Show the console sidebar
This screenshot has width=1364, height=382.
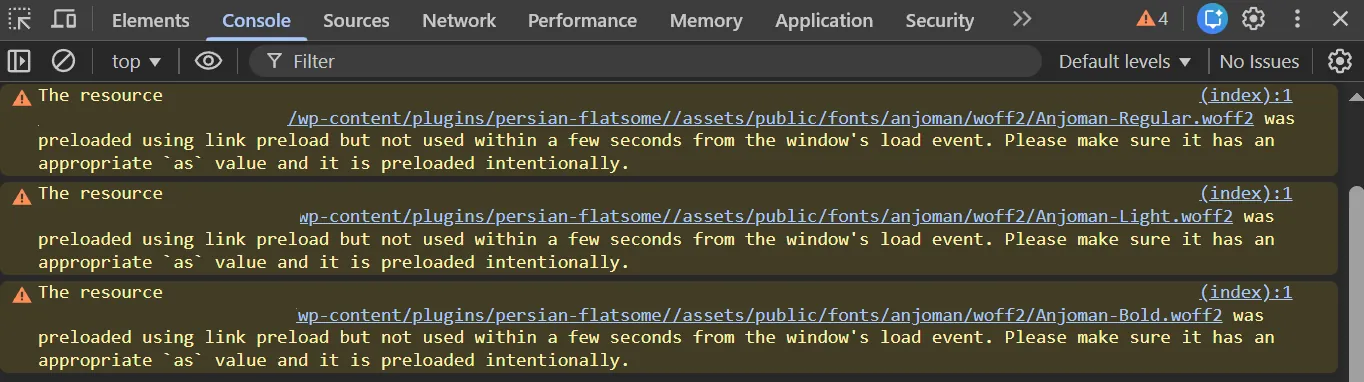click(x=19, y=61)
